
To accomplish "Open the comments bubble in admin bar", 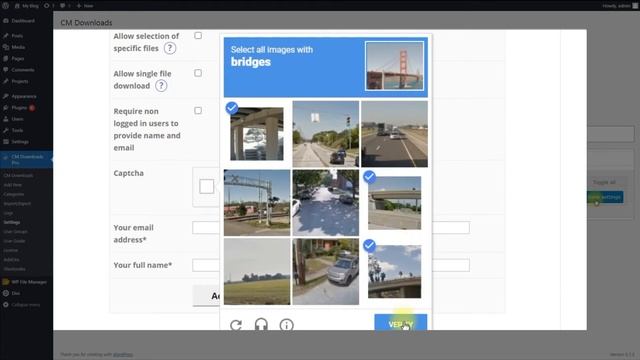I will click(65, 6).
